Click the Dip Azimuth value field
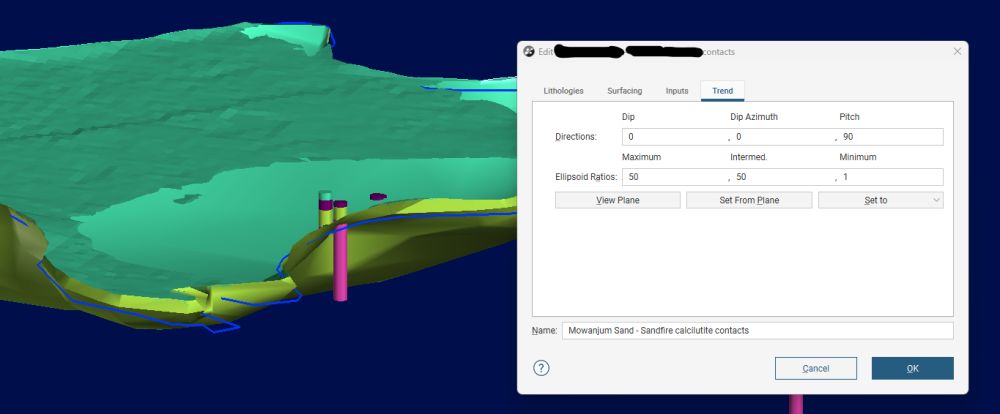Screen dimensions: 1000x414 [784, 137]
